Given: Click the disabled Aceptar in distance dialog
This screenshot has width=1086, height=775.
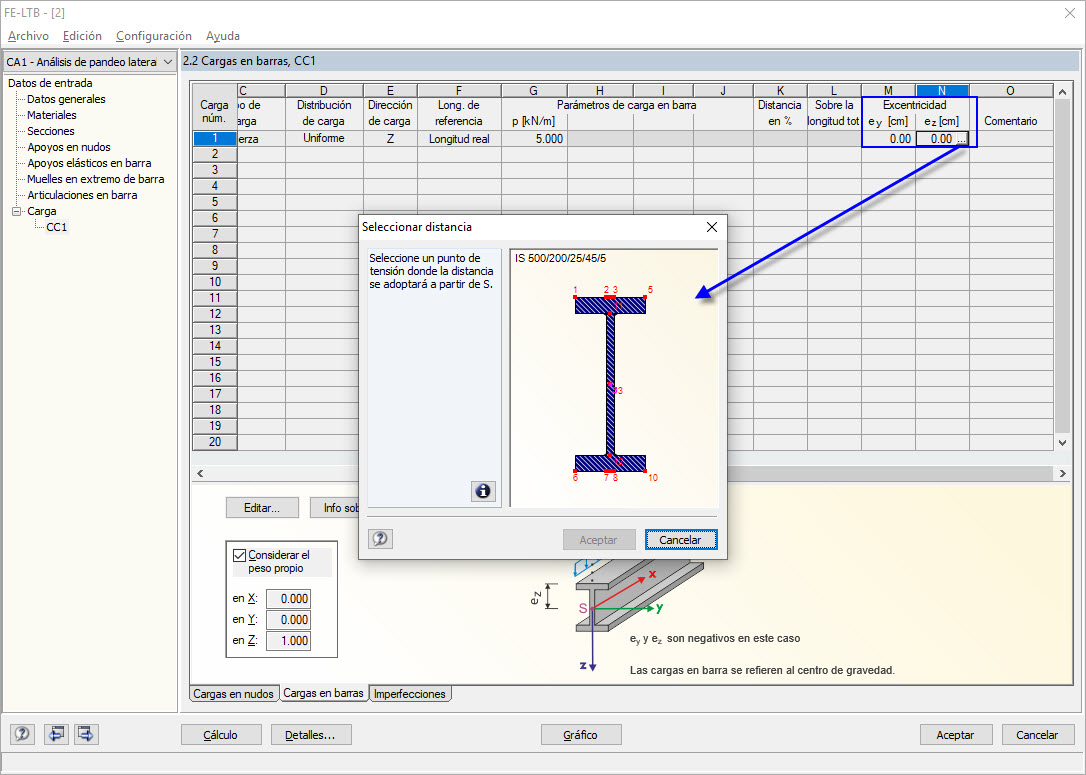Looking at the screenshot, I should coord(598,540).
